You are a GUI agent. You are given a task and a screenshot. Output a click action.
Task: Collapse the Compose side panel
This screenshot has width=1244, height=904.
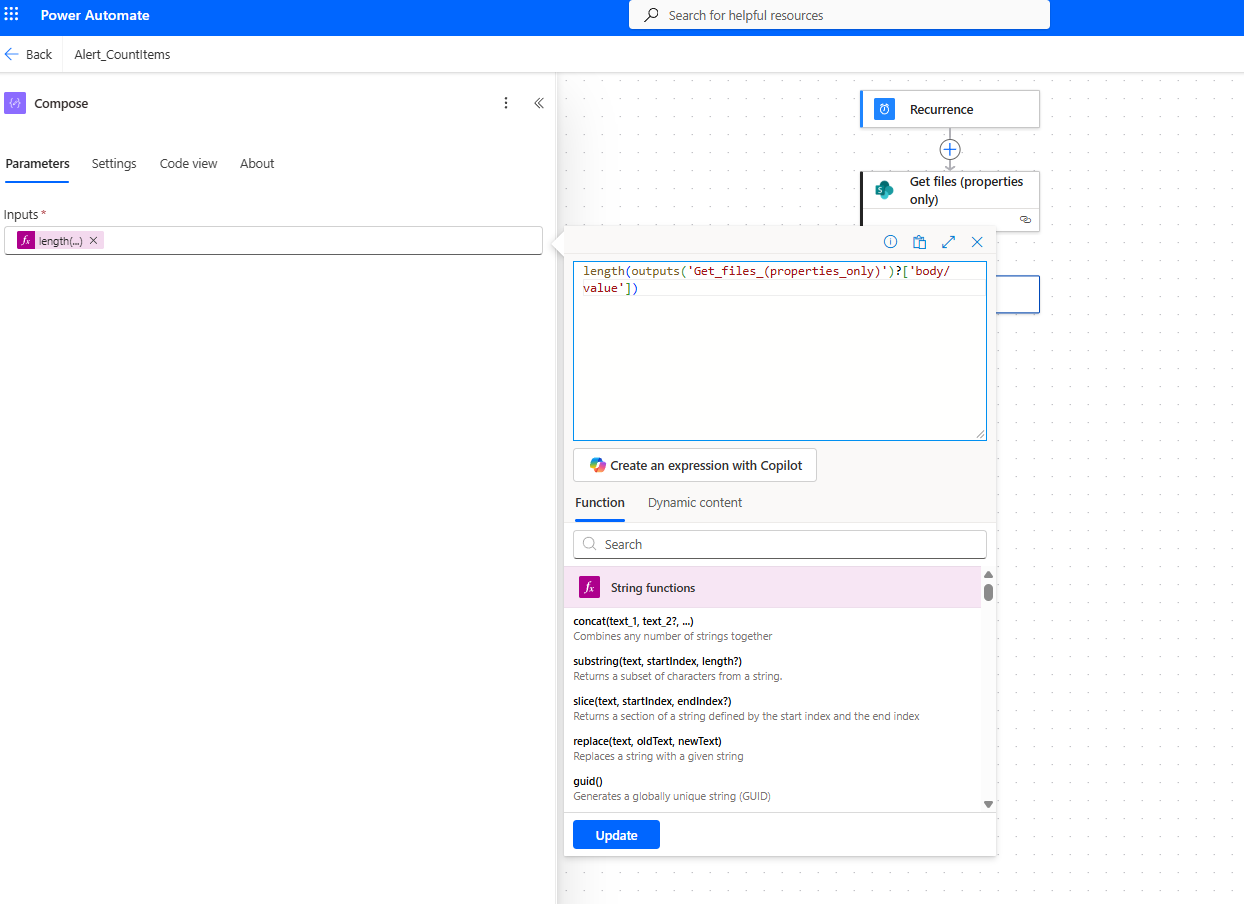click(538, 103)
